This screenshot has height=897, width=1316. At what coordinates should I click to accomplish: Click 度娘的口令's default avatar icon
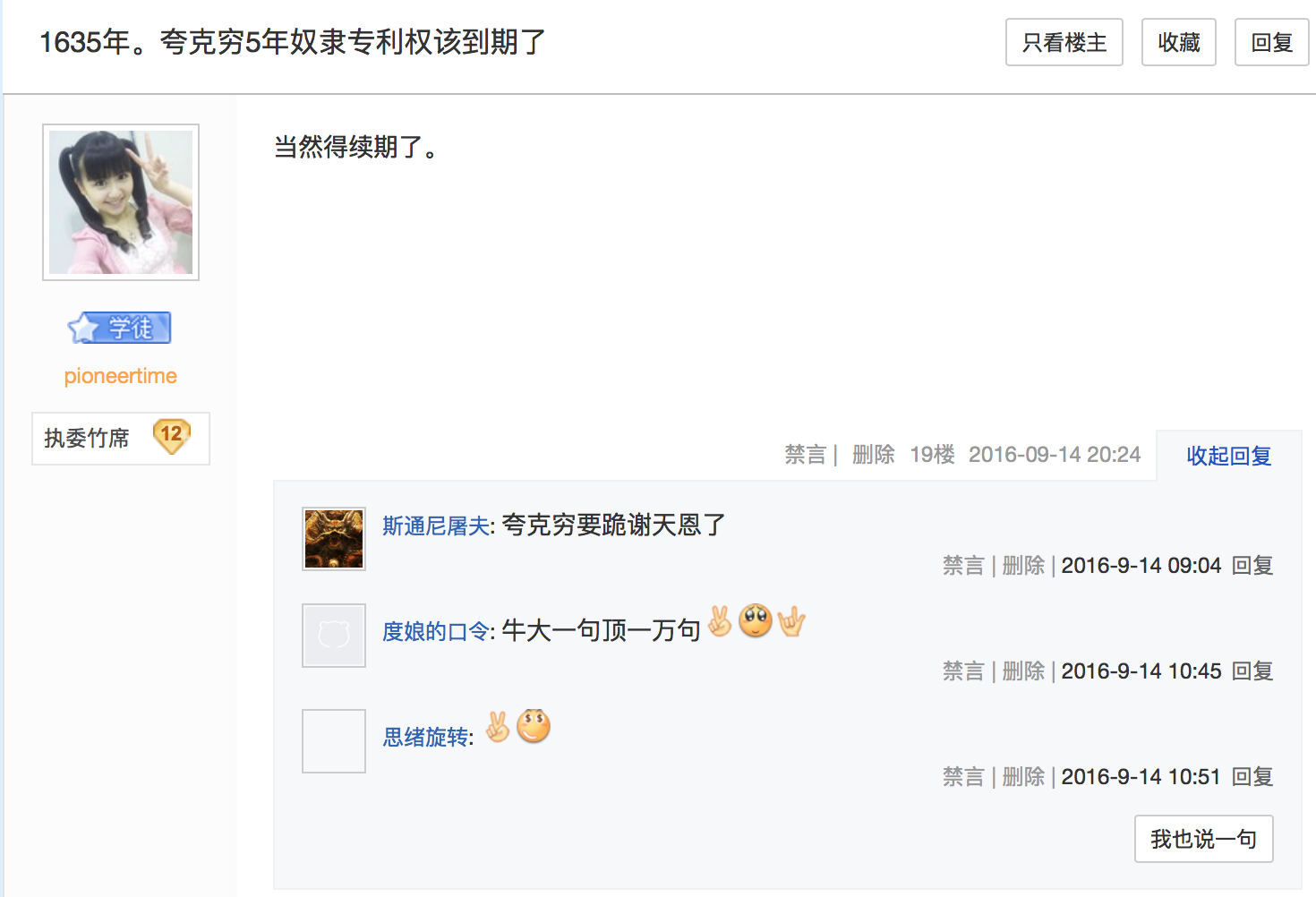pos(334,636)
